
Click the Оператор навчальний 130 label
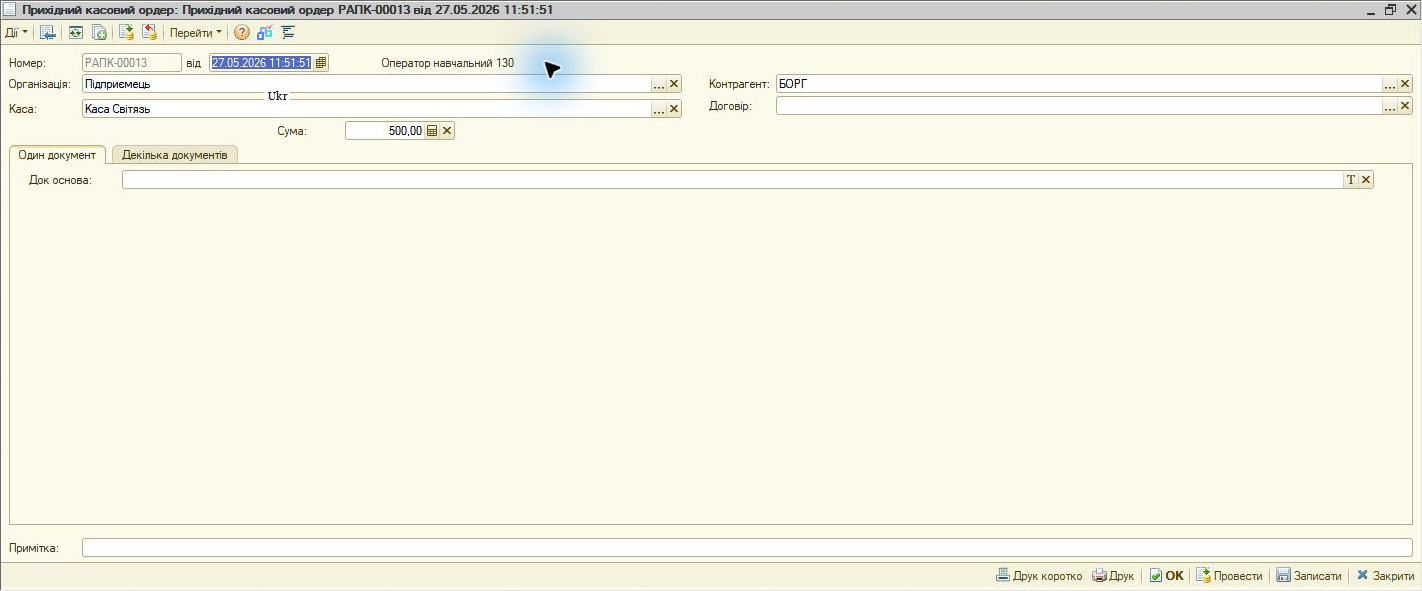click(x=447, y=63)
